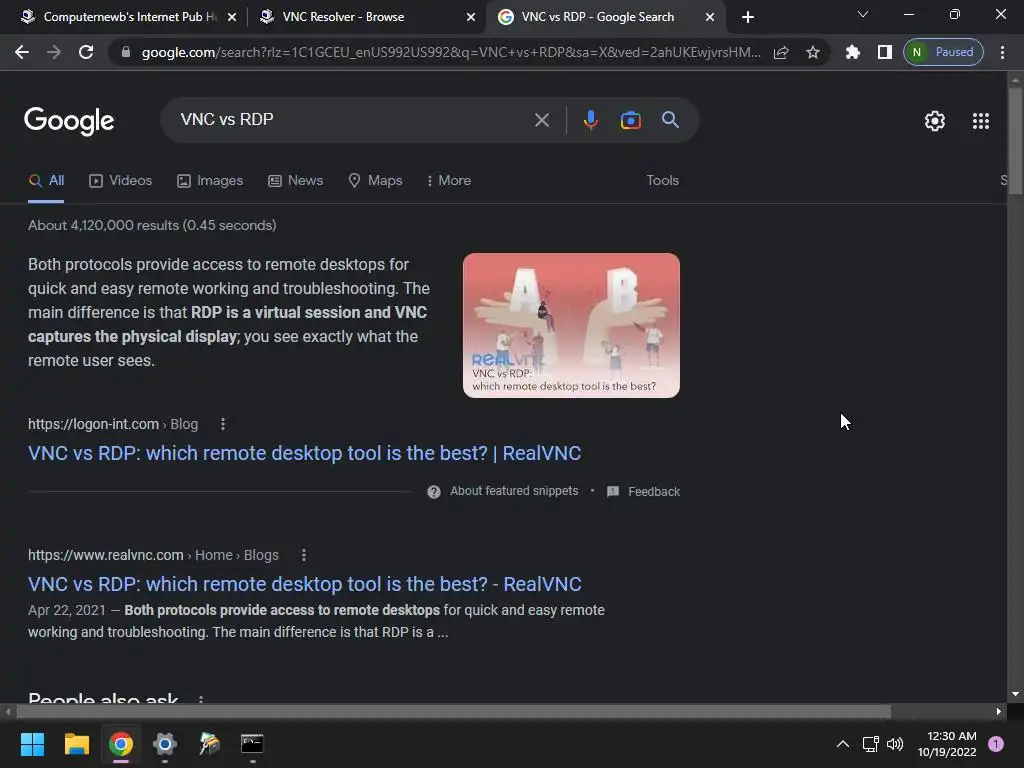Viewport: 1024px width, 768px height.
Task: Click the address bar URL
Action: 451,52
